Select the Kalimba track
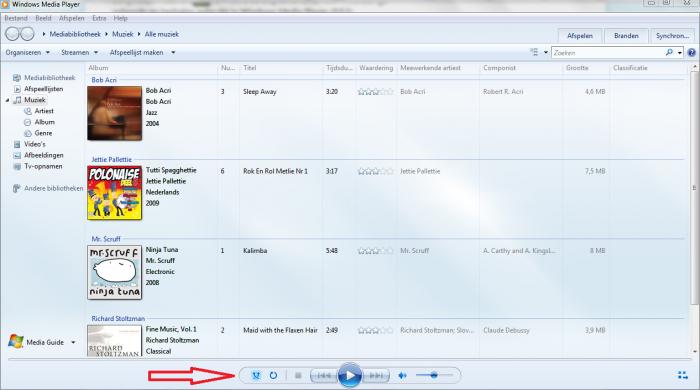700x390 pixels. pyautogui.click(x=255, y=251)
